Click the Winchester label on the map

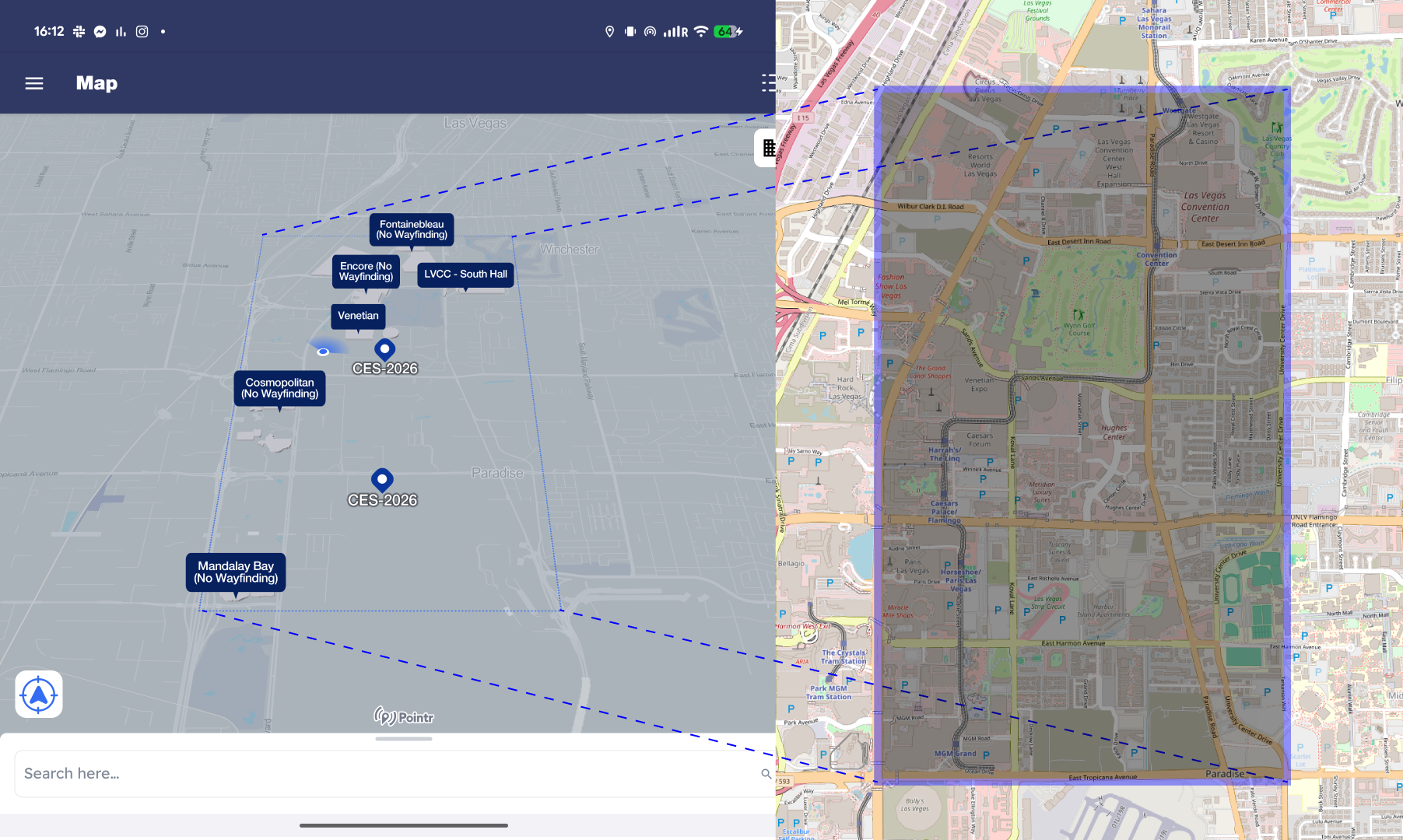click(570, 250)
